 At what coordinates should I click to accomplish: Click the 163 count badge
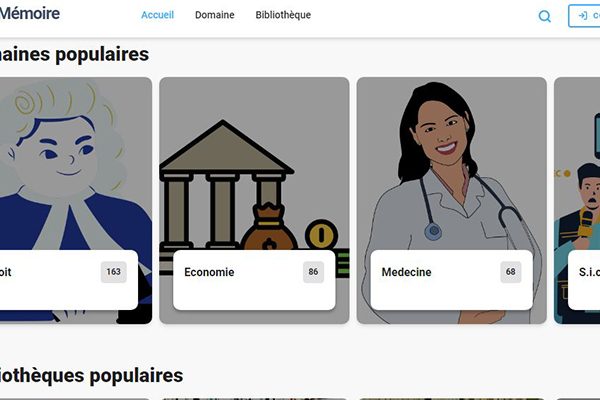coord(114,272)
